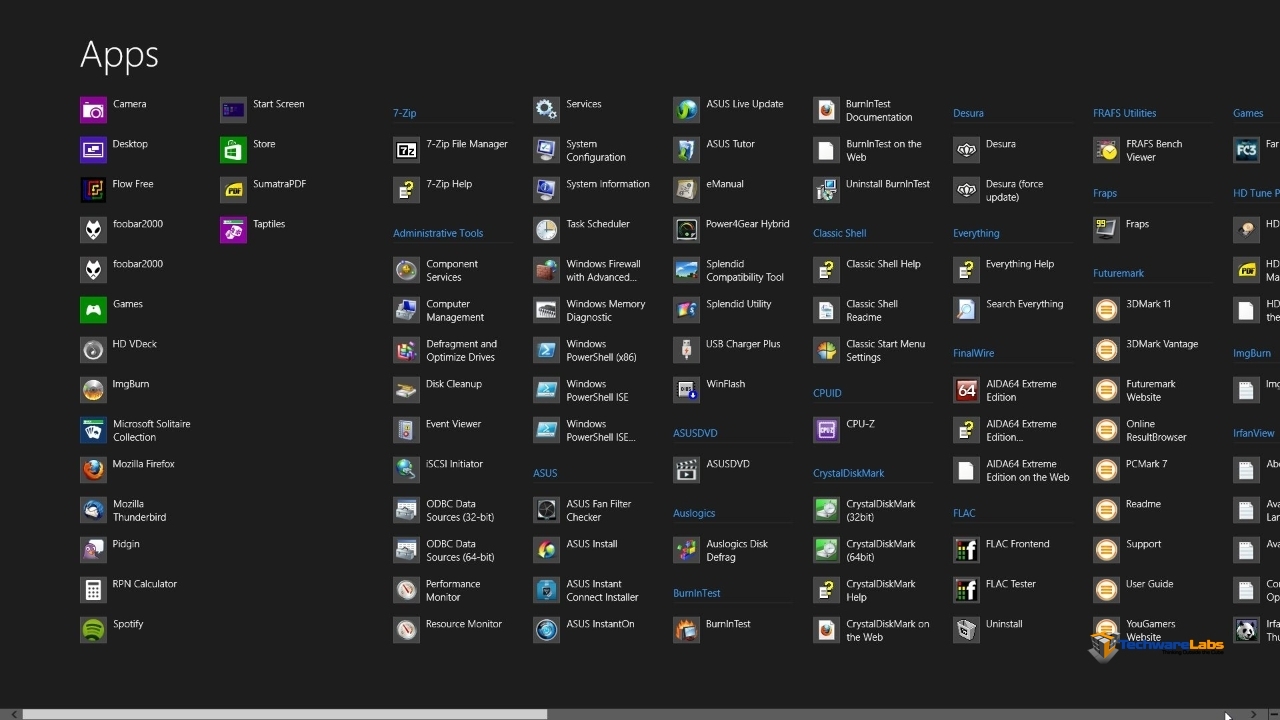Viewport: 1280px width, 720px height.
Task: Open the FinalWire group header
Action: click(x=973, y=353)
